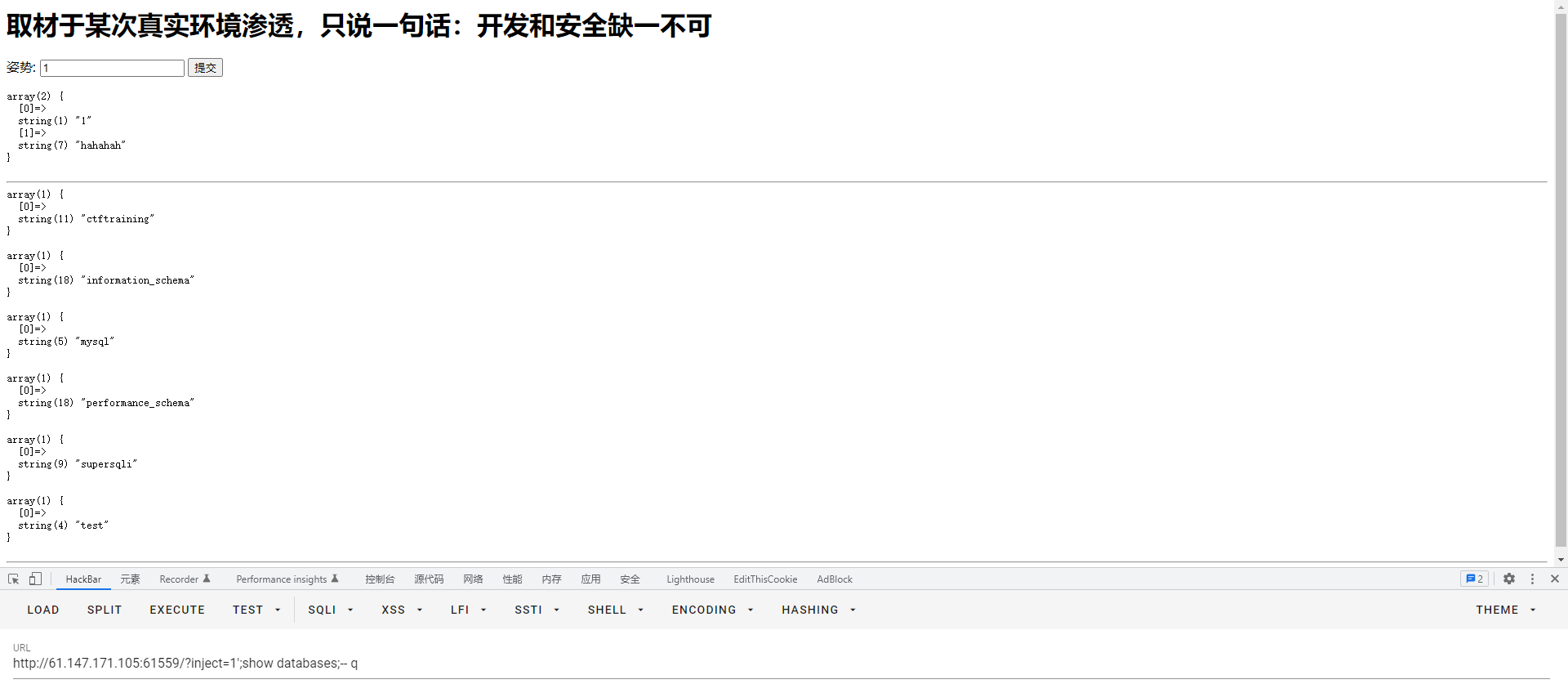Image resolution: width=1568 pixels, height=693 pixels.
Task: Click the HackBar EXECUTE button
Action: tap(177, 610)
